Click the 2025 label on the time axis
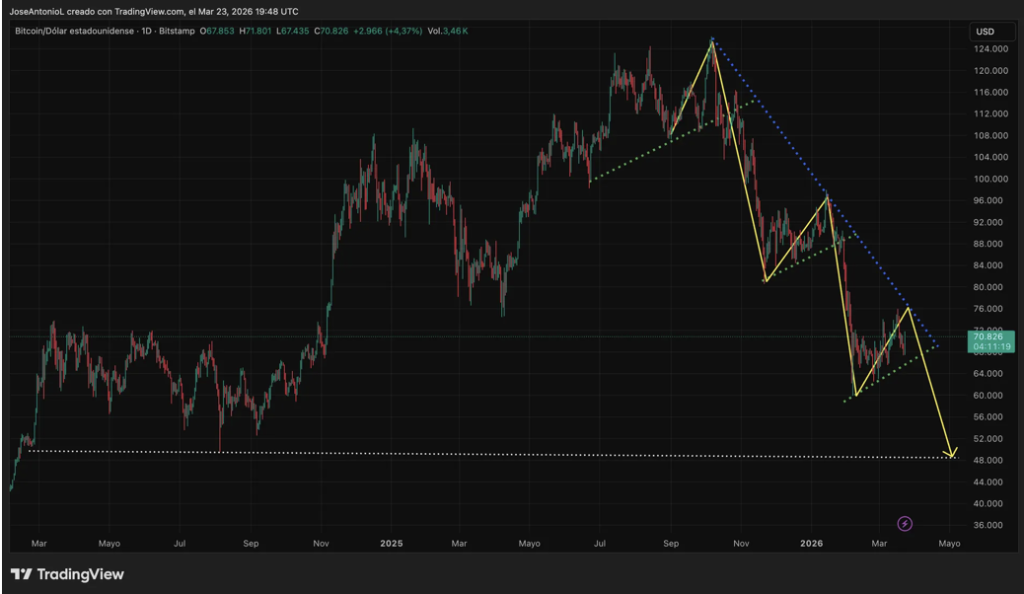This screenshot has width=1024, height=594. coord(391,544)
